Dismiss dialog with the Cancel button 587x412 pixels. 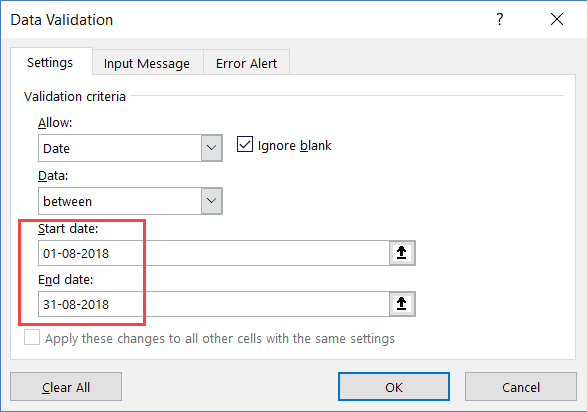pos(521,387)
